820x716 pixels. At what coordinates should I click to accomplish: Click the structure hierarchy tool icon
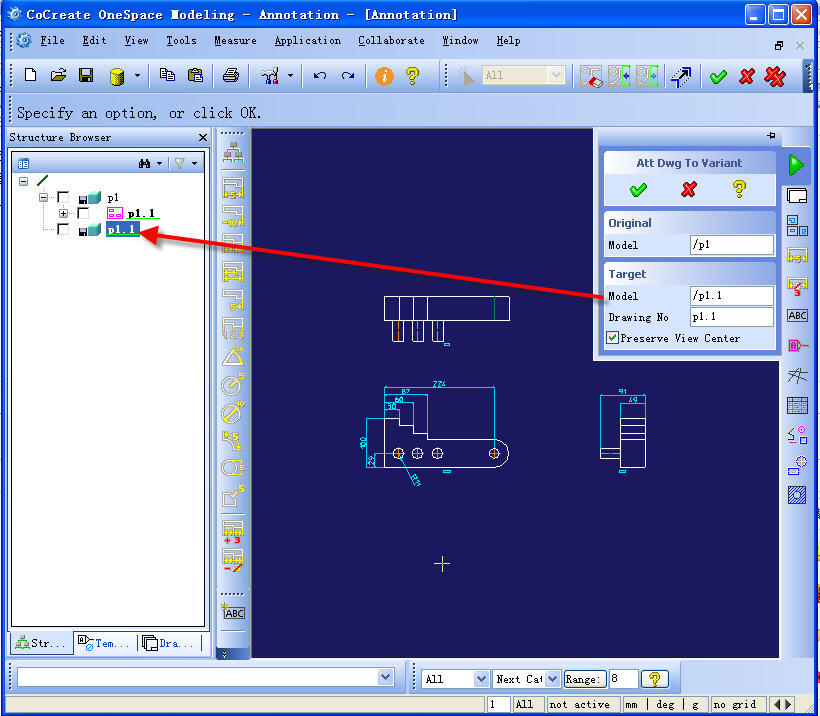tap(233, 152)
